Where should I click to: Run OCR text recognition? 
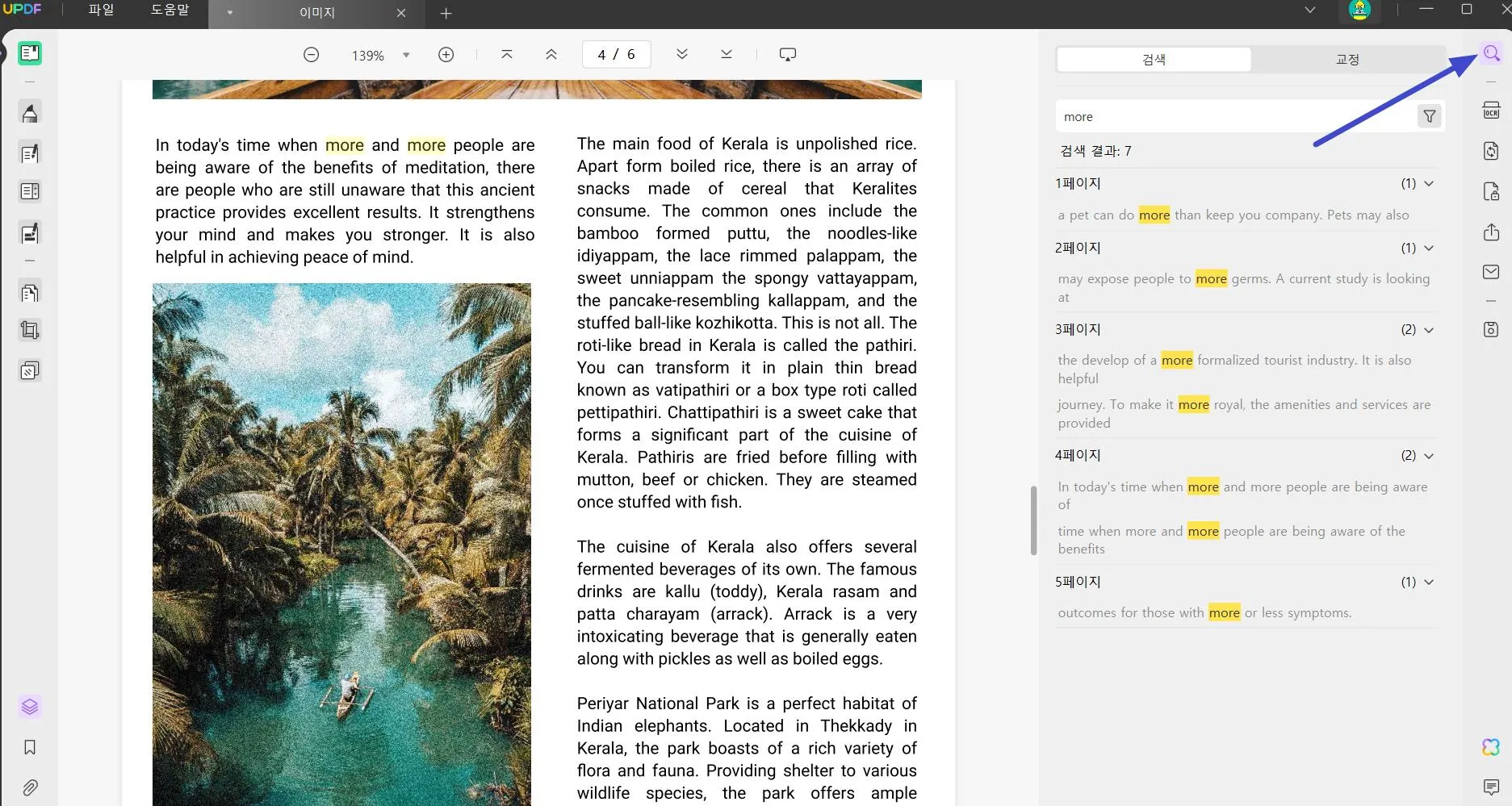pos(1491,111)
